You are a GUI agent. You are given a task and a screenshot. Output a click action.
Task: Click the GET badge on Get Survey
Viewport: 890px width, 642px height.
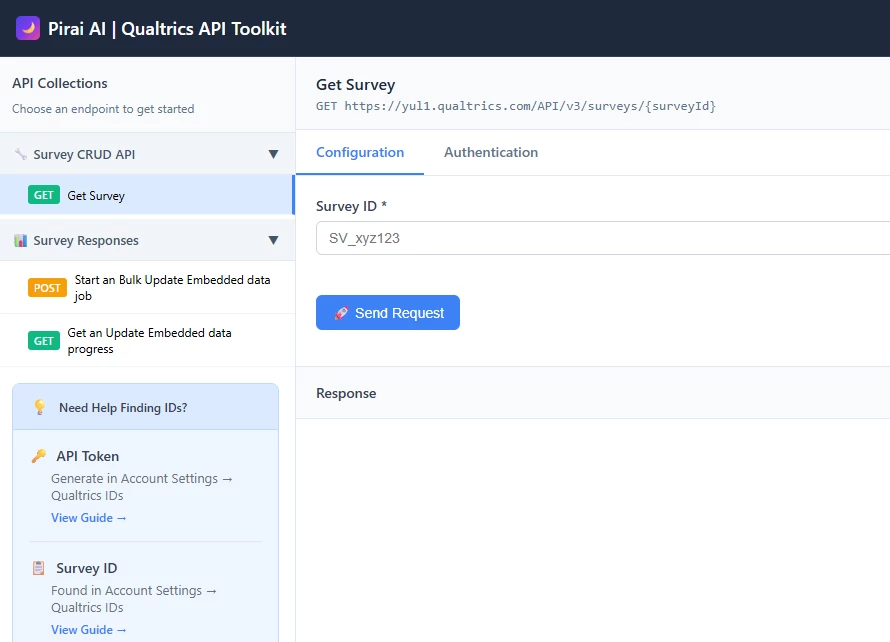[44, 195]
